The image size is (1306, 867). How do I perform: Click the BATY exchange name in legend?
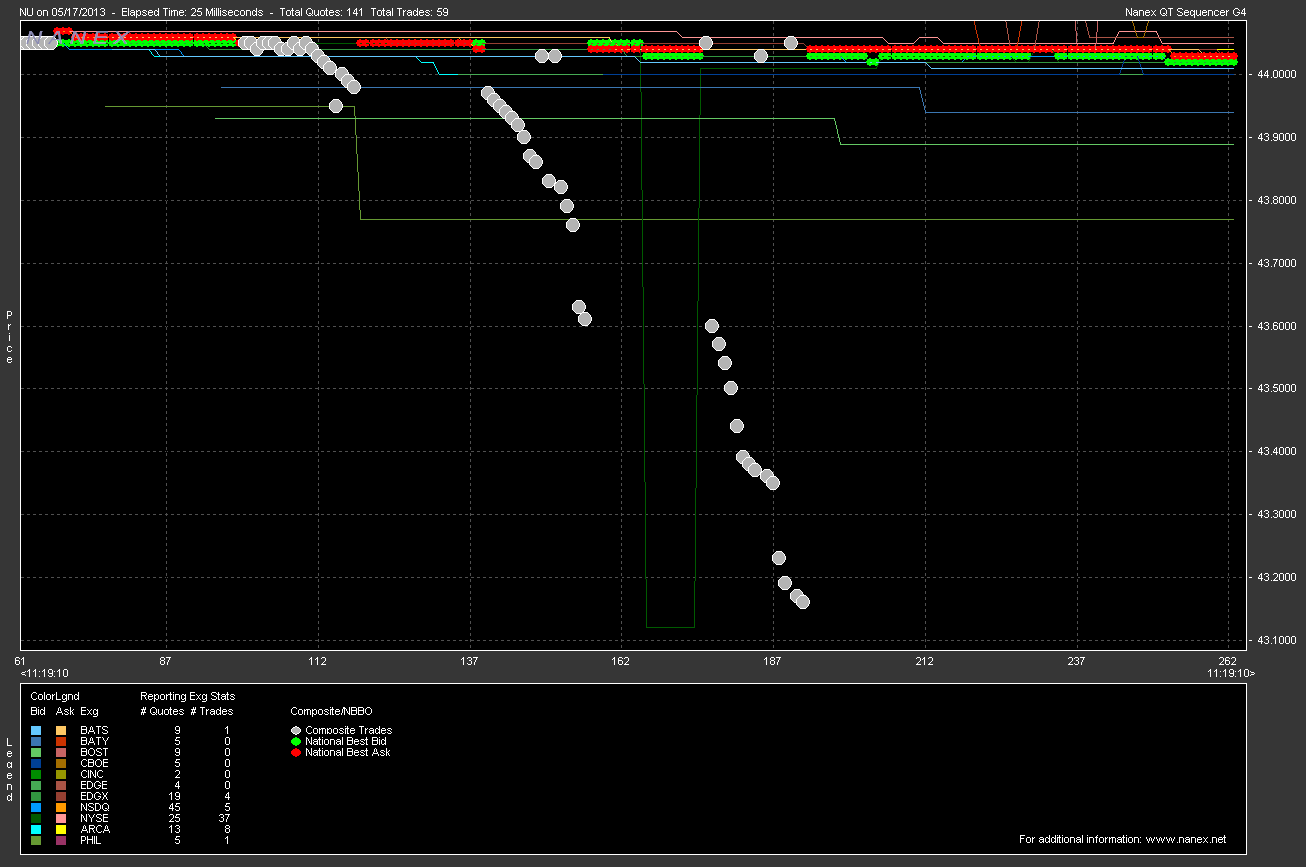[94, 742]
